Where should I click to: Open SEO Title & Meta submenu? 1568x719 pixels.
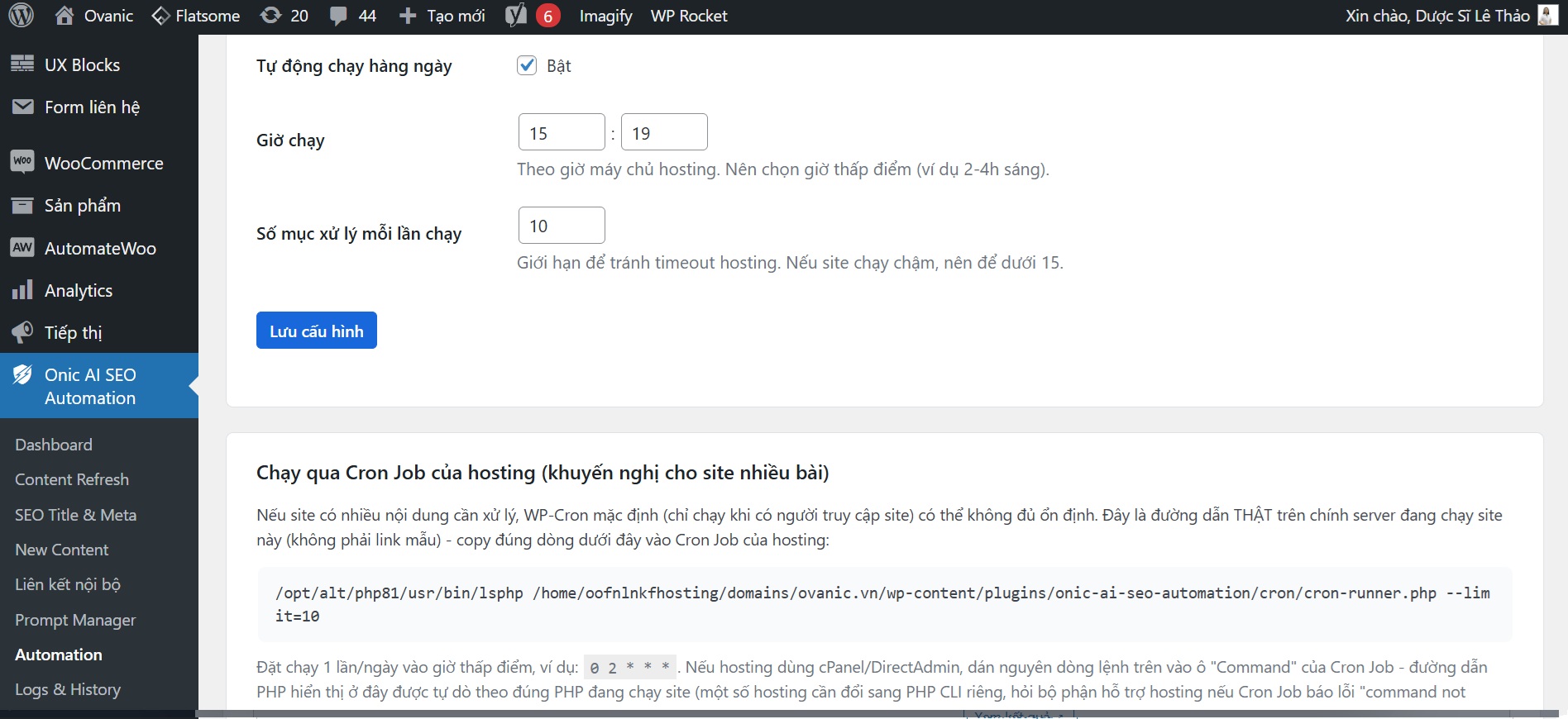point(75,515)
